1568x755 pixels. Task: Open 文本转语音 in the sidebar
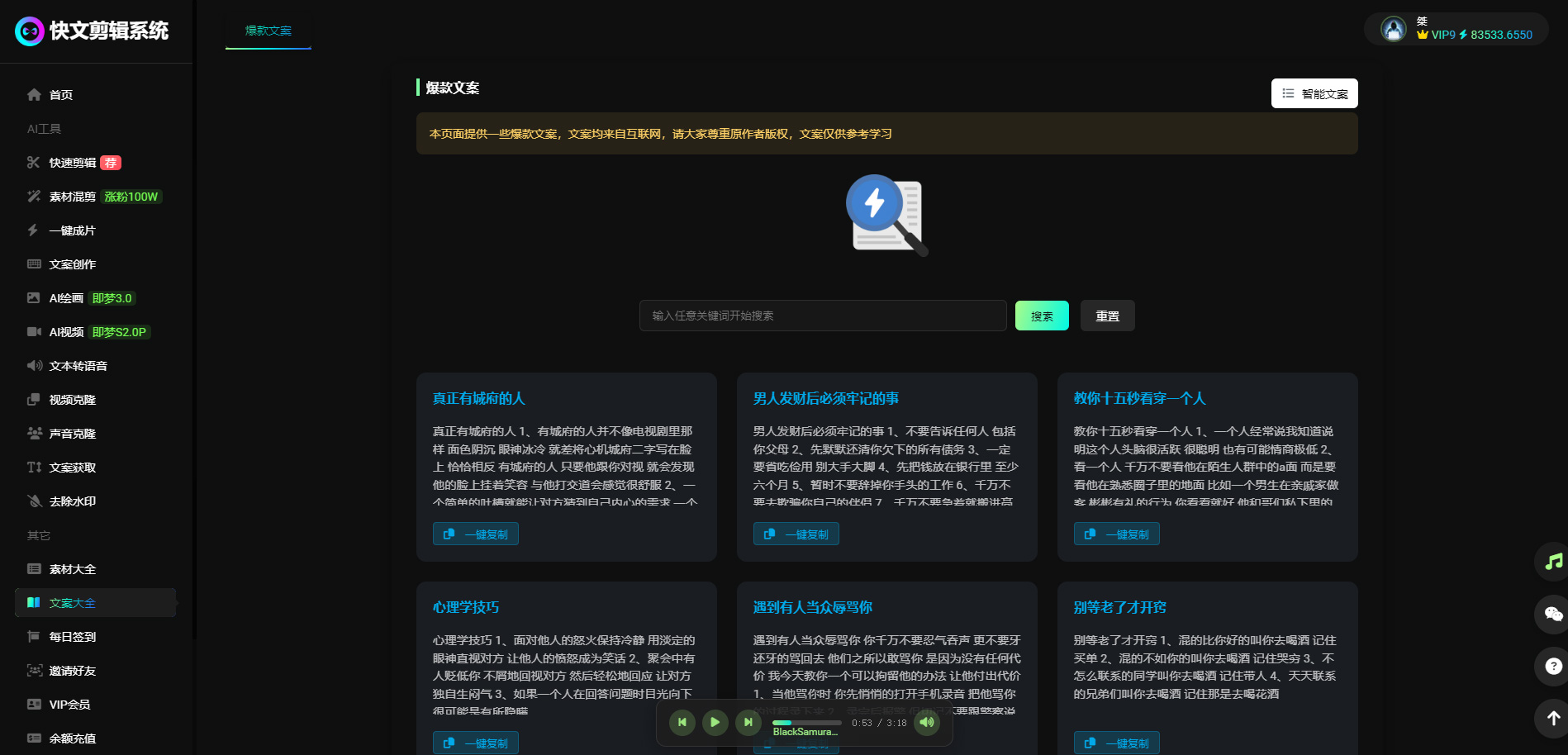pos(78,366)
